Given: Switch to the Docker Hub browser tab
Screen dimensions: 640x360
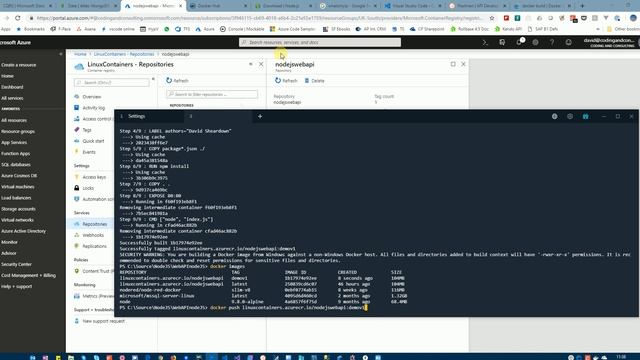Looking at the screenshot, I should pos(218,6).
